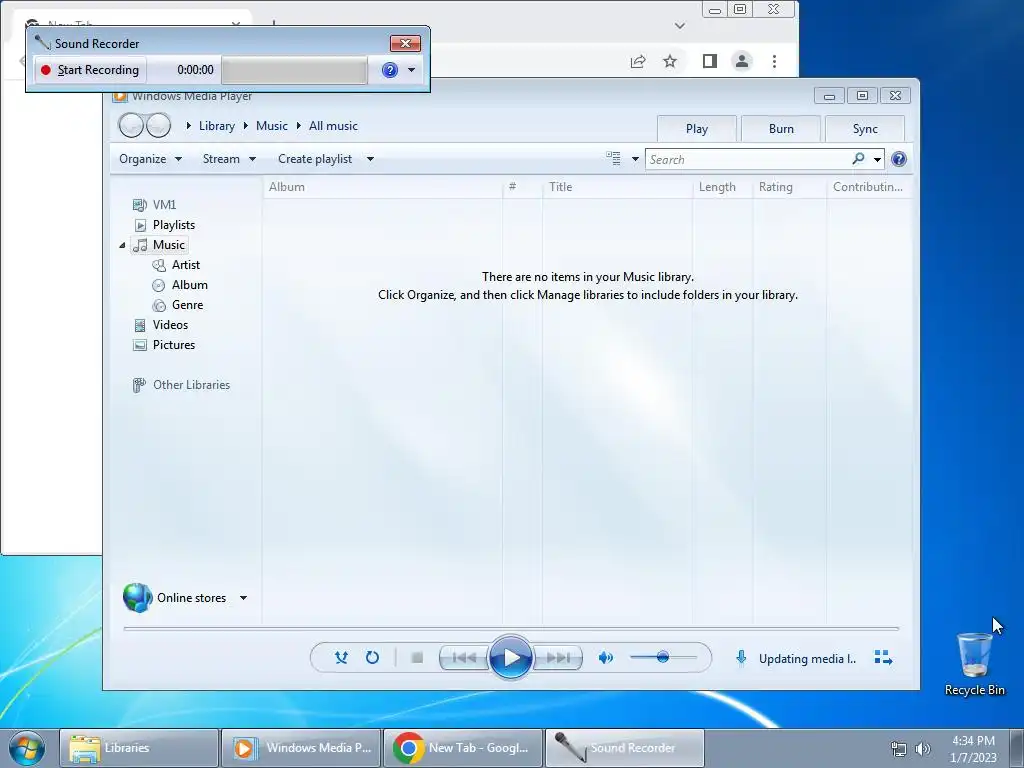Switch to the Burn tab

(x=781, y=129)
